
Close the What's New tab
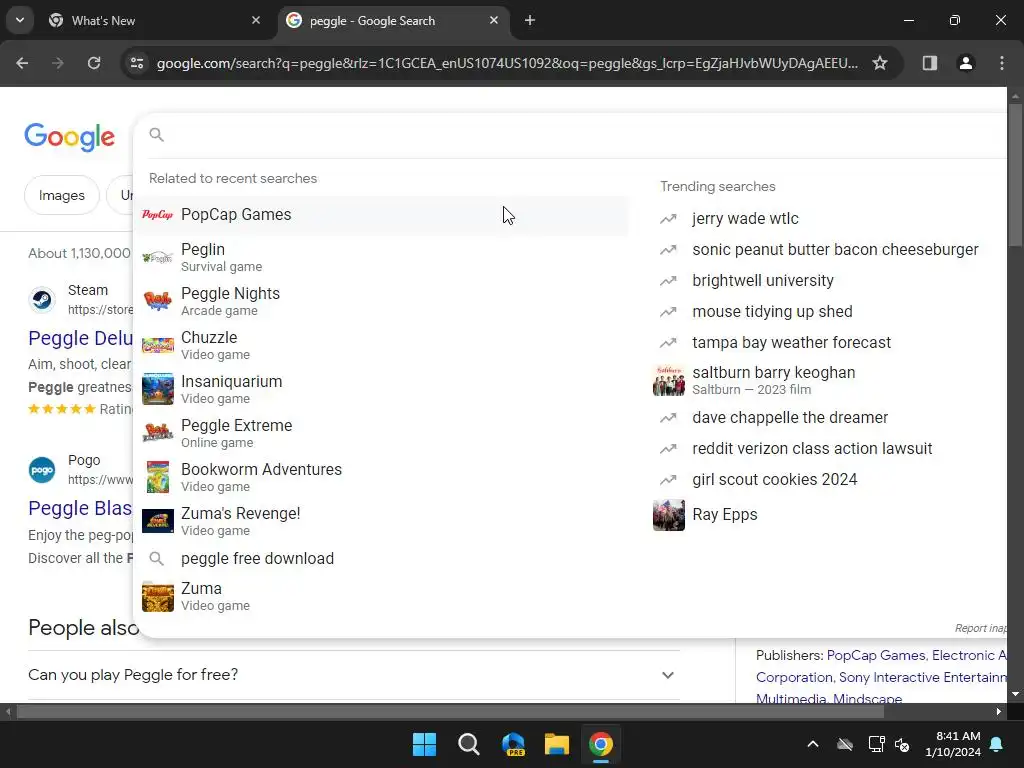256,20
